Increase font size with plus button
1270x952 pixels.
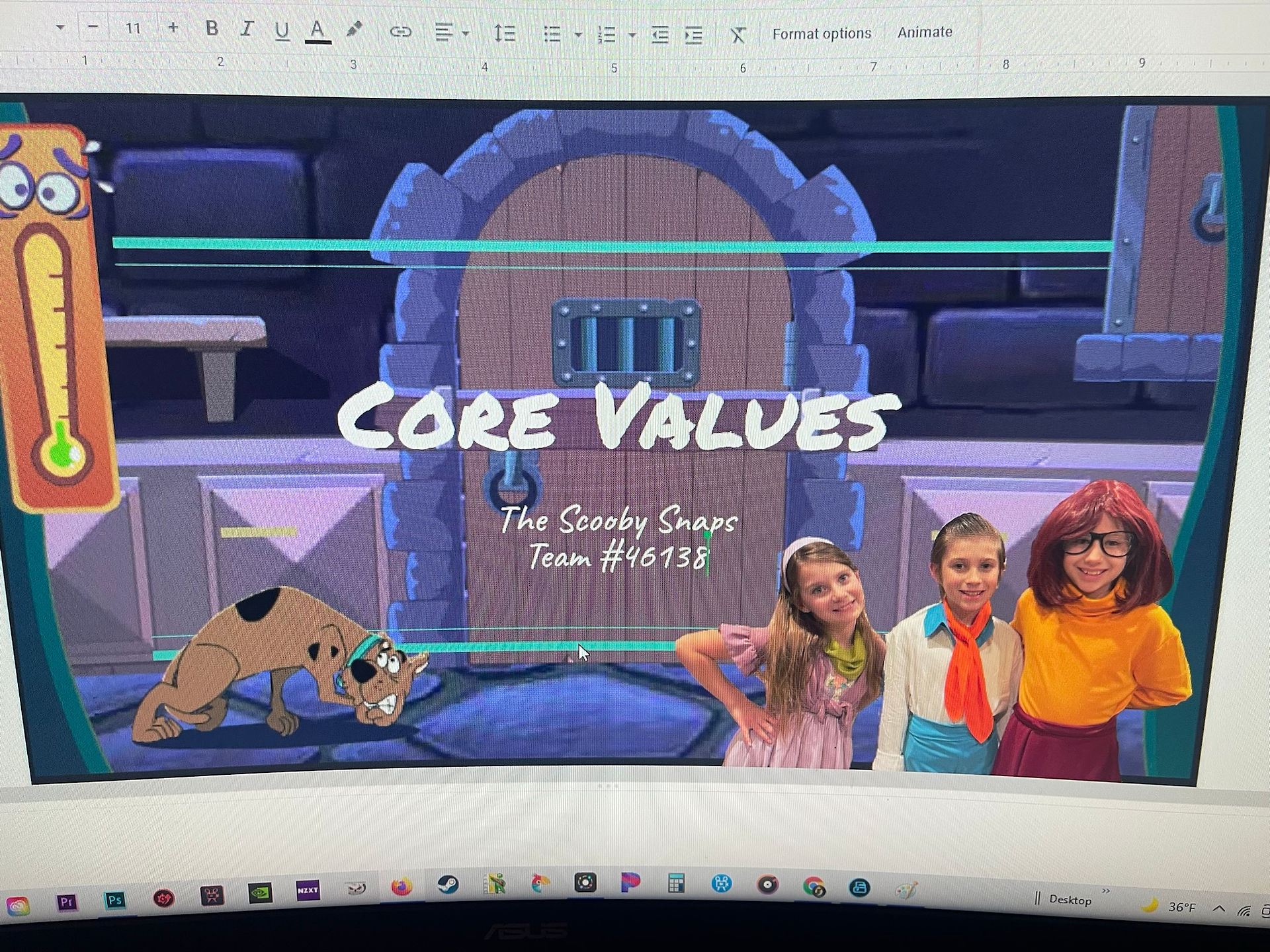tap(173, 28)
